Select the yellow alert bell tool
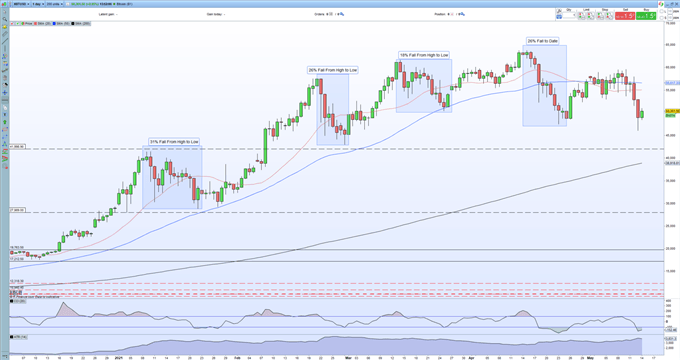The width and height of the screenshot is (680, 360). pyautogui.click(x=5, y=27)
